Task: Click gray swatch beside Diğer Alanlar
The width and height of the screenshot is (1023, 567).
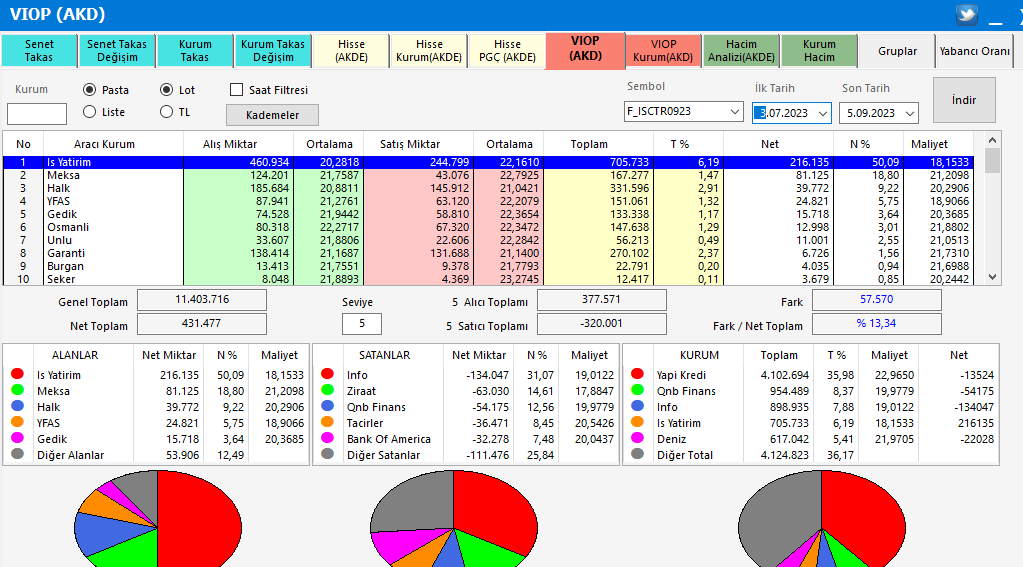Action: point(18,453)
